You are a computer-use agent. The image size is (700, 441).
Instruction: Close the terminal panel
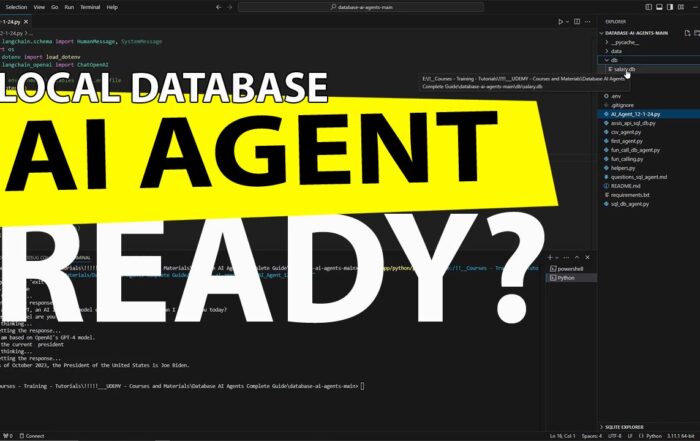coord(588,258)
